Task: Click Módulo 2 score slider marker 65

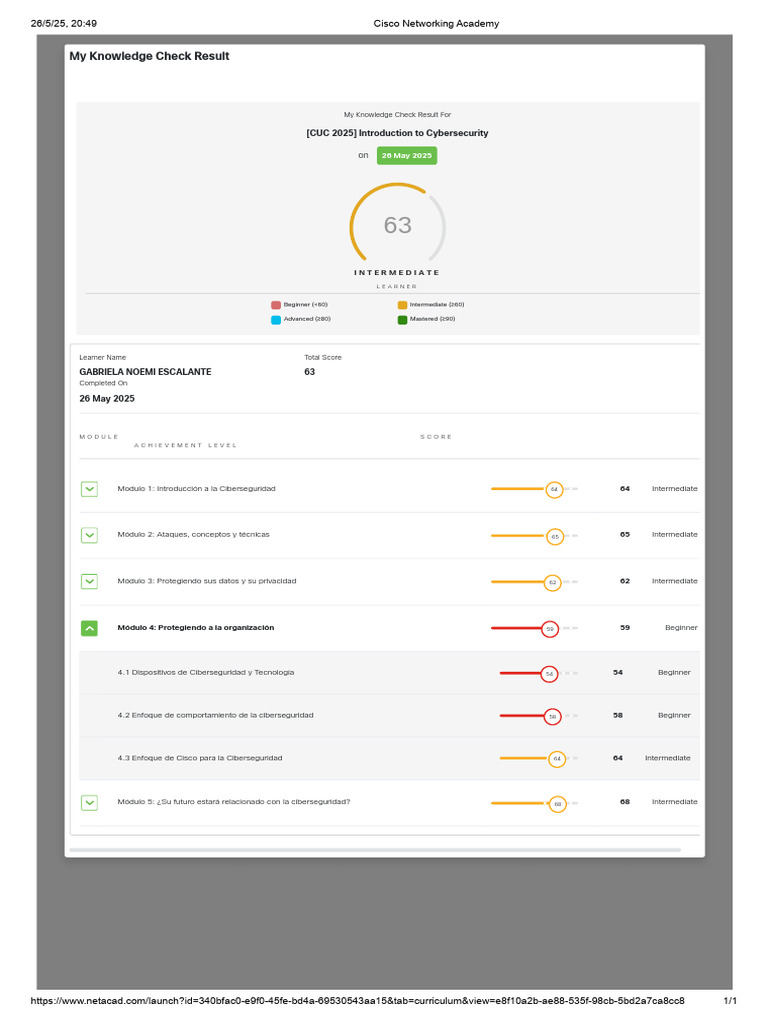Action: click(554, 537)
